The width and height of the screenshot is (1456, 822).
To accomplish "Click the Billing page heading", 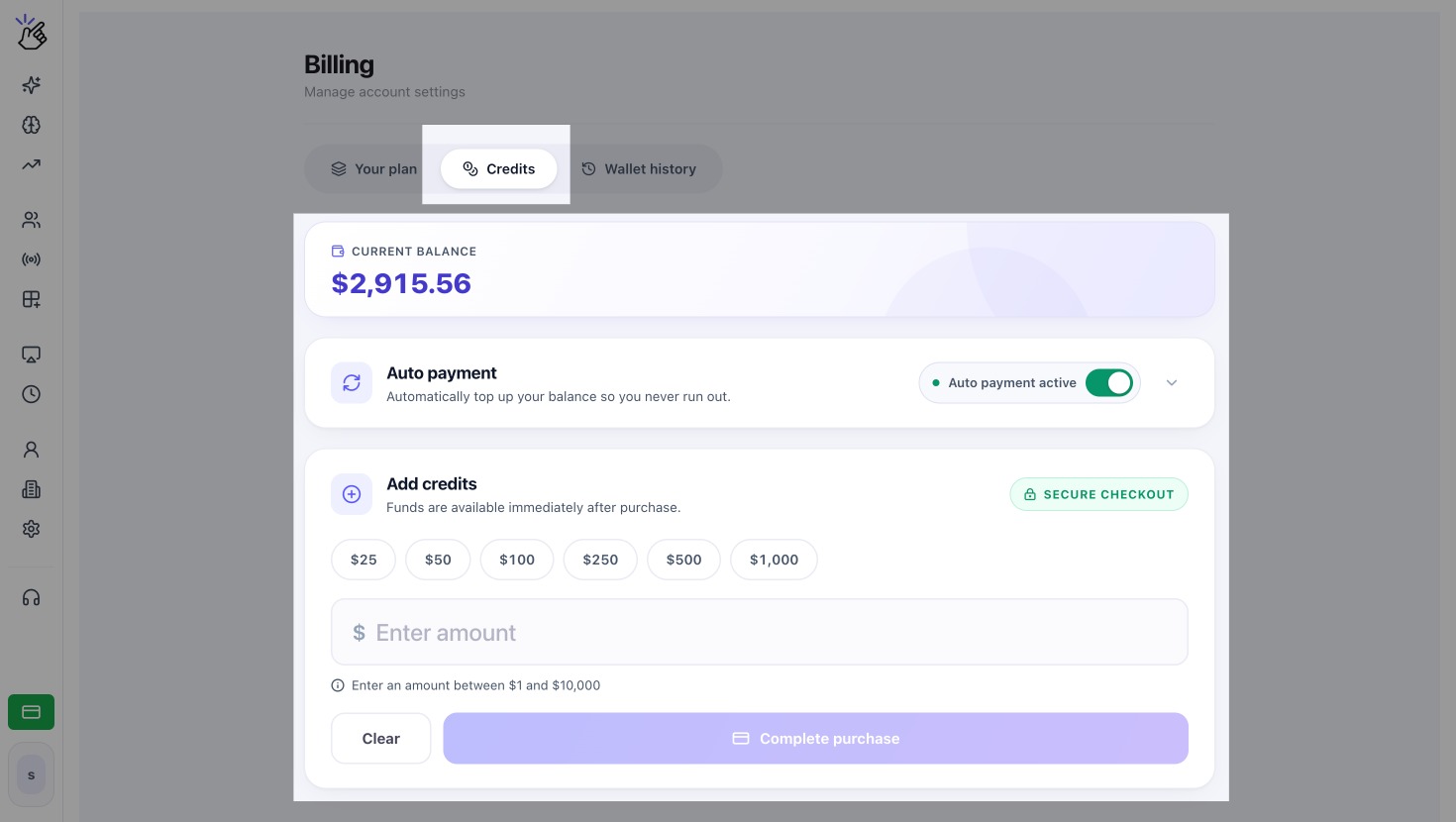I will (x=339, y=64).
